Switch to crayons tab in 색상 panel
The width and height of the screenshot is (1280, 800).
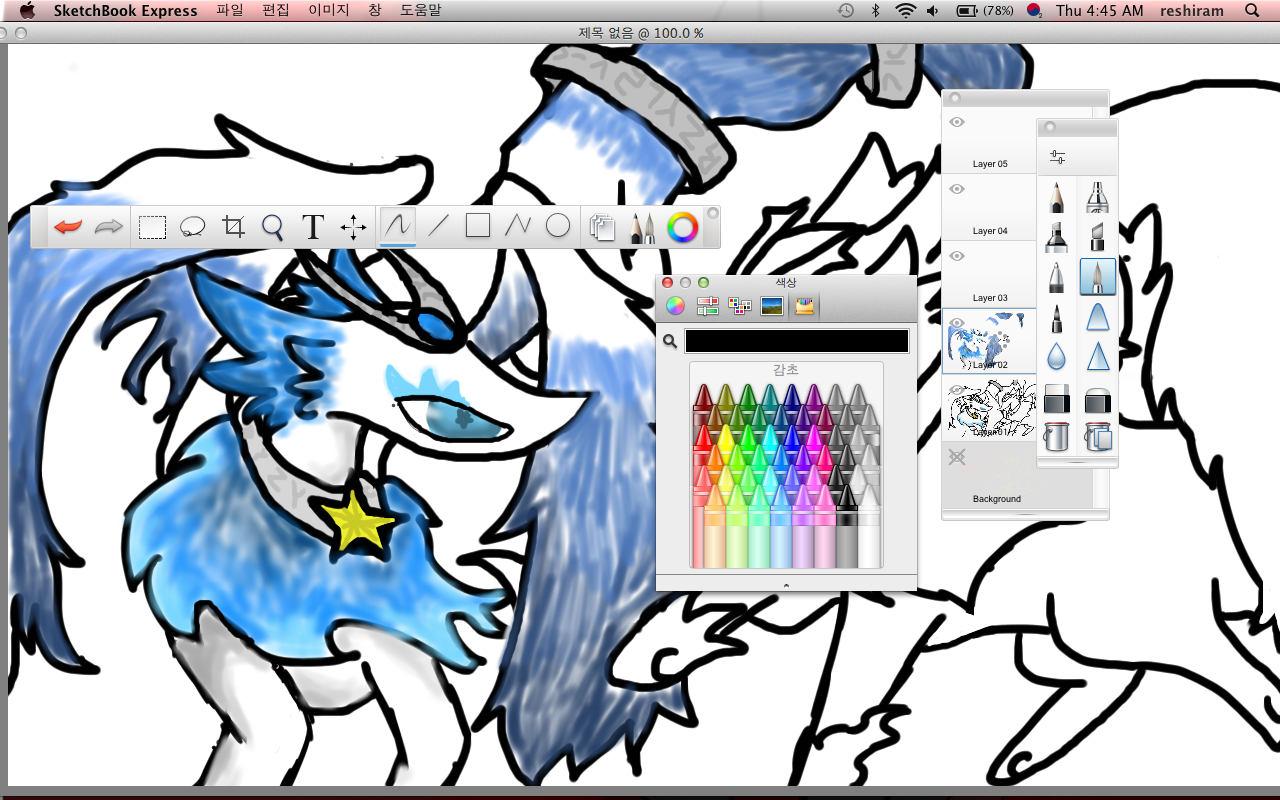coord(805,306)
